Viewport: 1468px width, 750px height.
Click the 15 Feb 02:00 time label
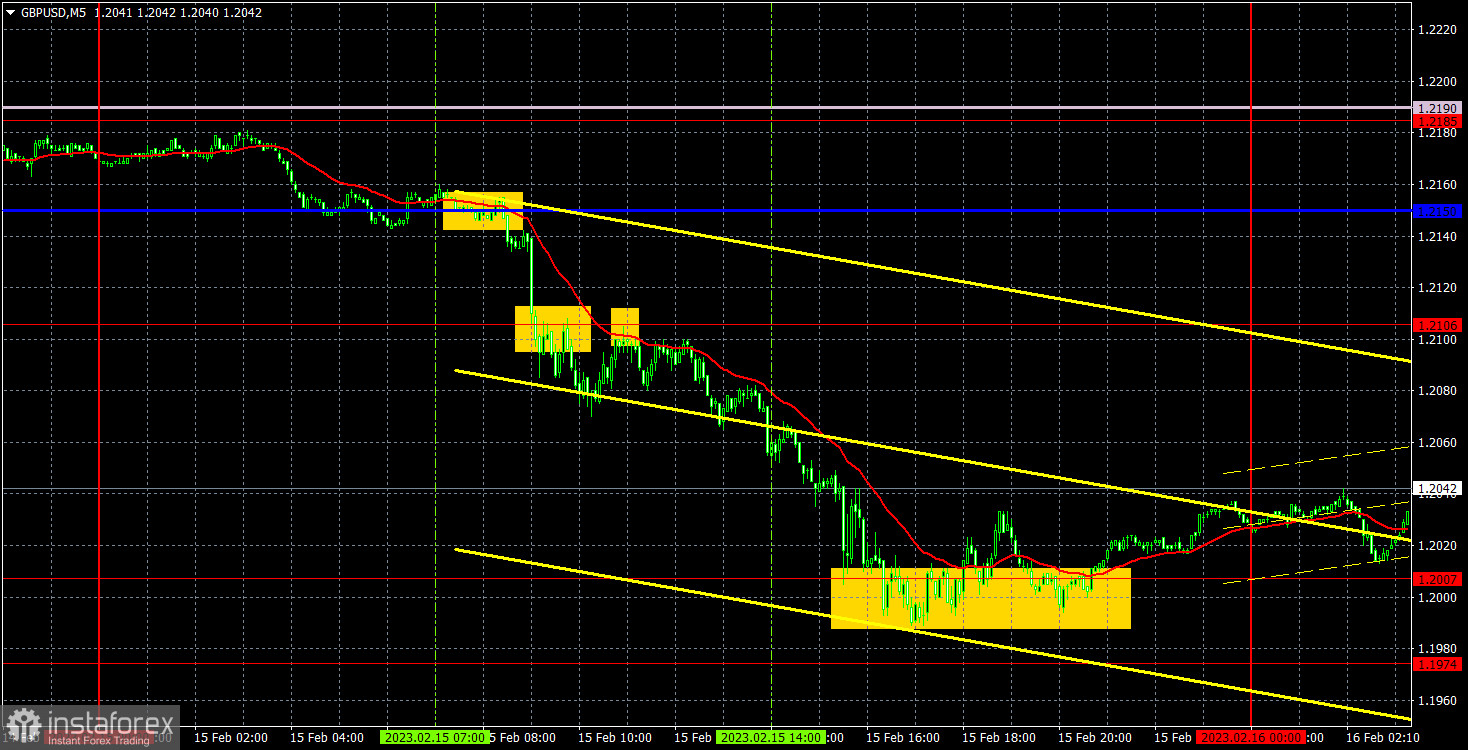point(231,737)
